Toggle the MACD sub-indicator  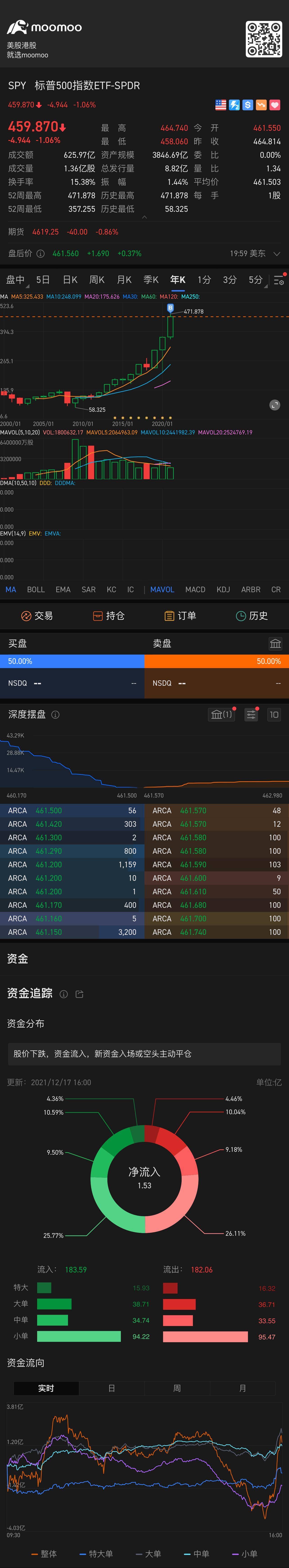(x=195, y=590)
